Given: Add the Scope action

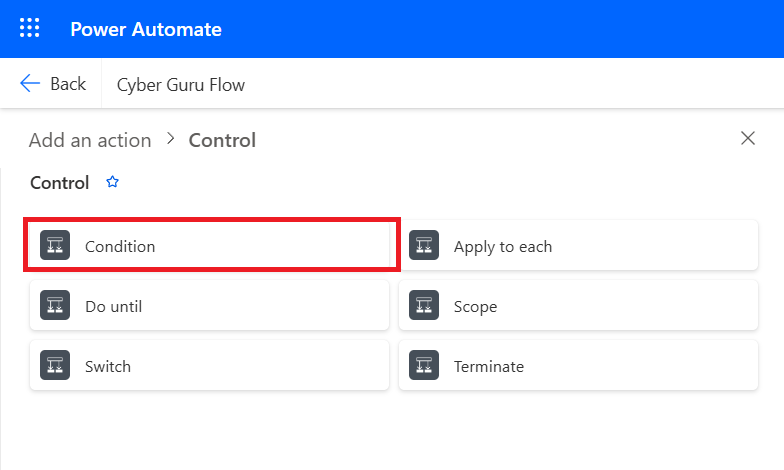Looking at the screenshot, I should coord(578,305).
